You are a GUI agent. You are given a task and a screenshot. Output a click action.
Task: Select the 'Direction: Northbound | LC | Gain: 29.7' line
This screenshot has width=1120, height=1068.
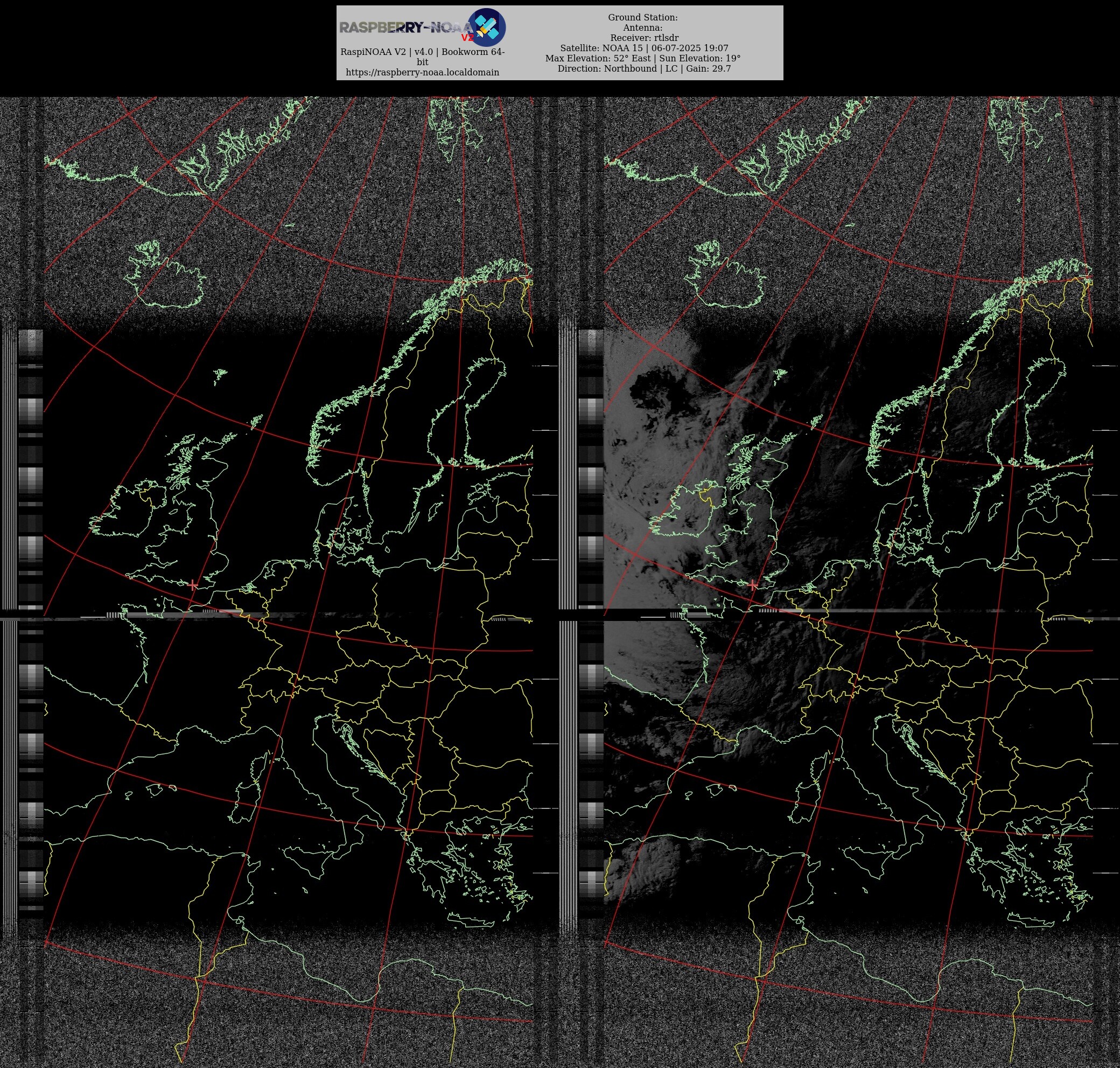pos(644,69)
